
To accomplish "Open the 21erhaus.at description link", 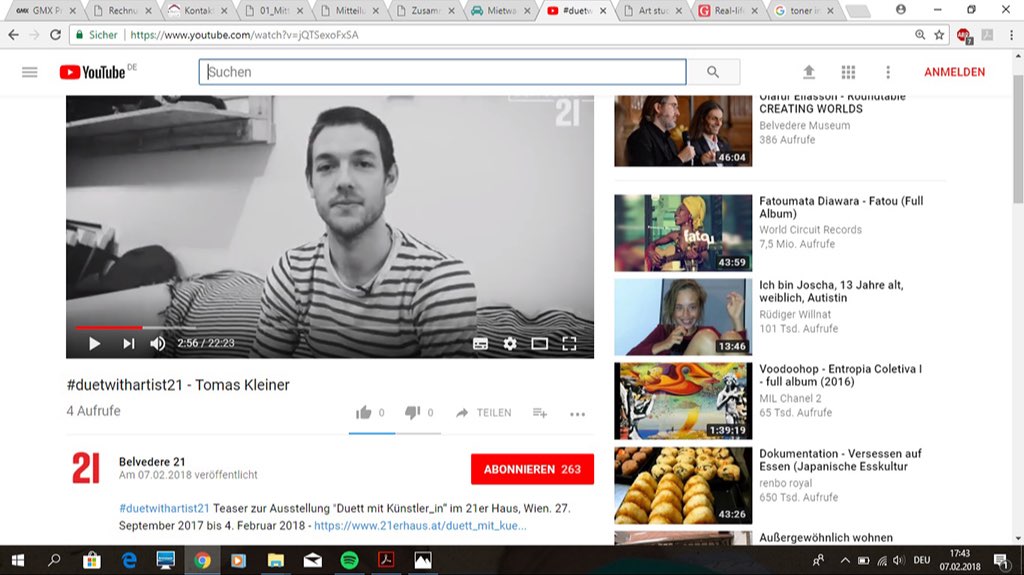I will [x=420, y=525].
